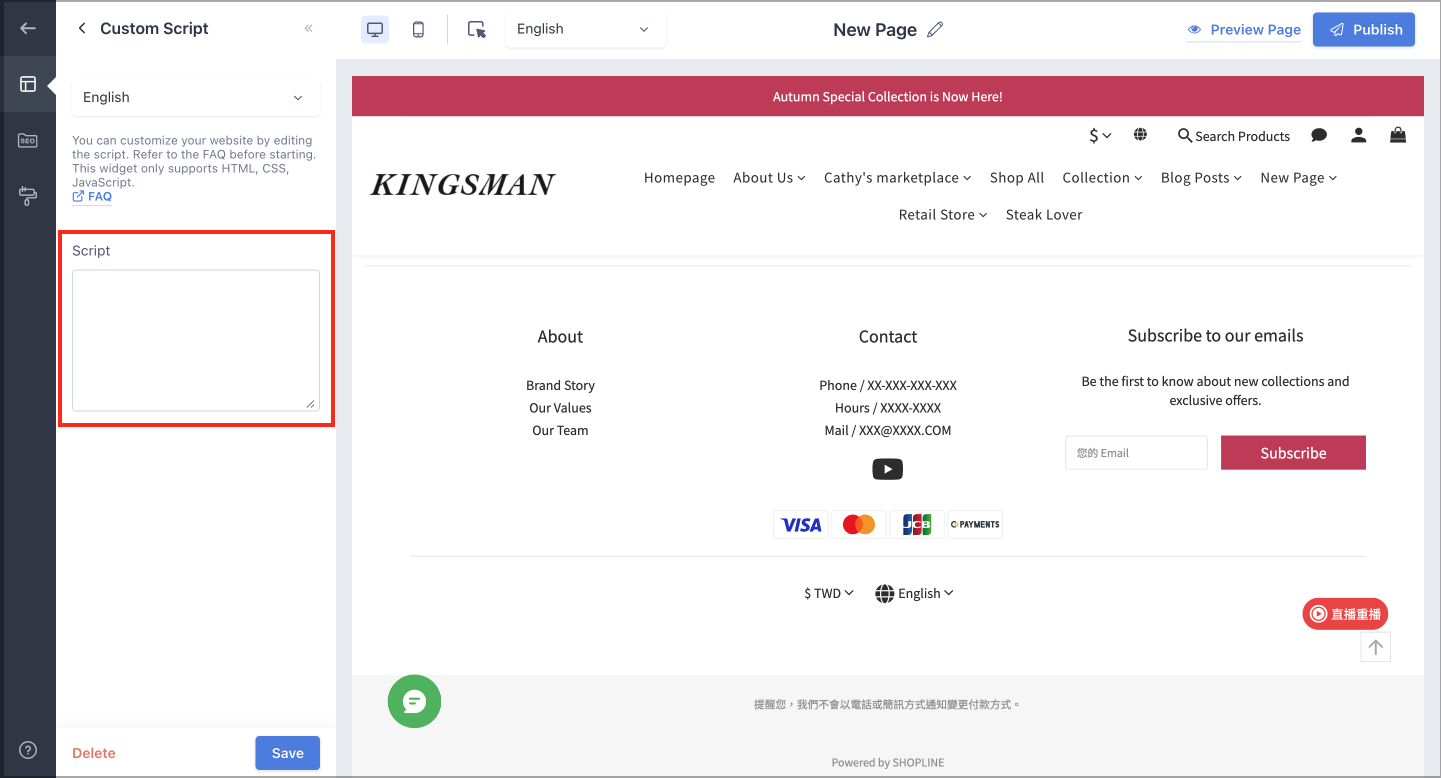Click Search Products in the header
The width and height of the screenshot is (1441, 778).
[1234, 136]
